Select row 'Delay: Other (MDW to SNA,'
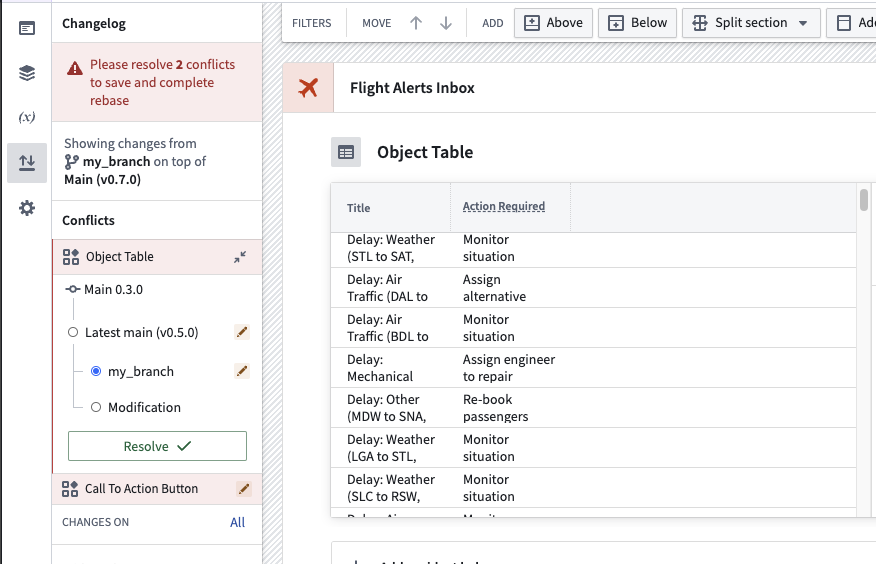 point(593,408)
